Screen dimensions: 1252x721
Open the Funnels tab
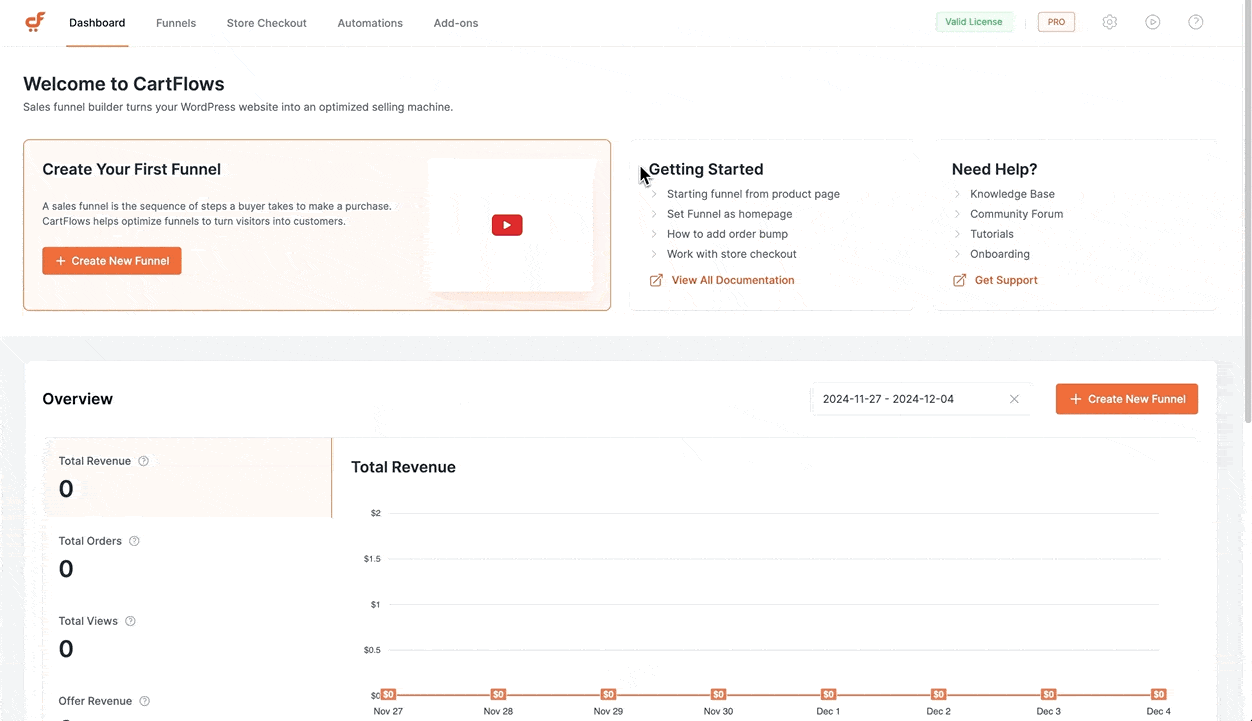pyautogui.click(x=176, y=23)
